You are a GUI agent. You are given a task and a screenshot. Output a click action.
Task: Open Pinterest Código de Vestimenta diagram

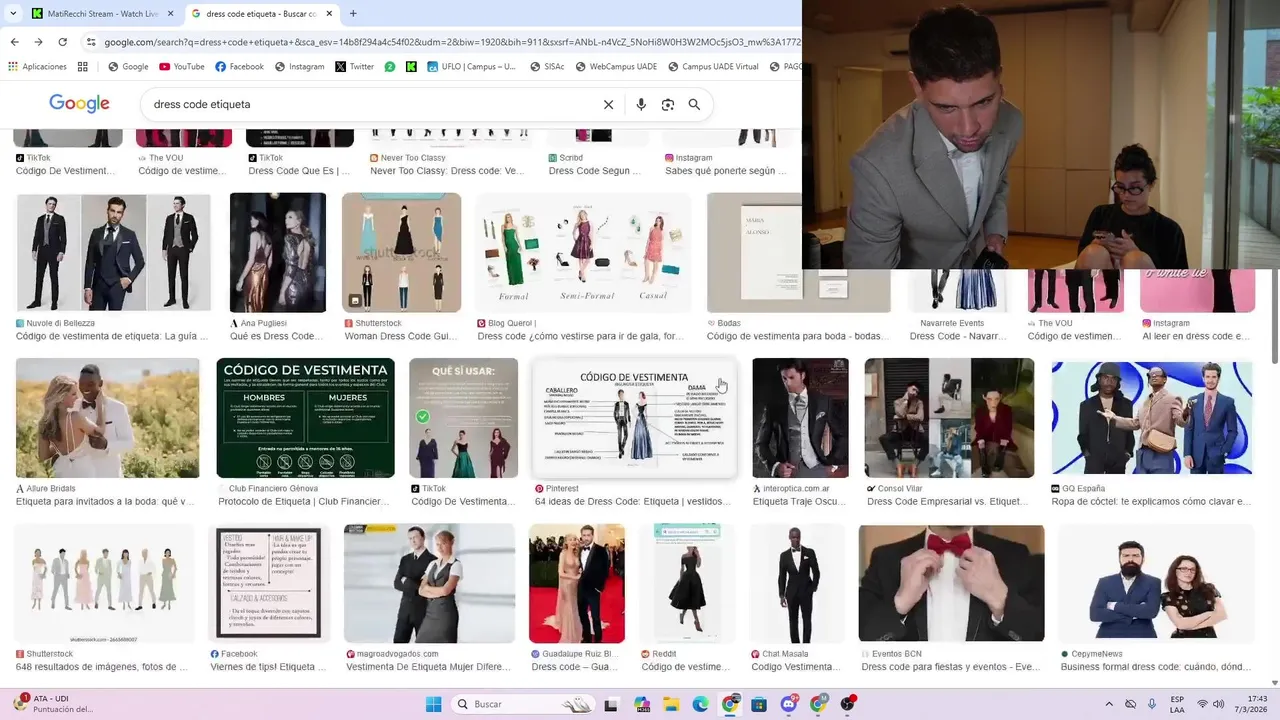pos(635,418)
